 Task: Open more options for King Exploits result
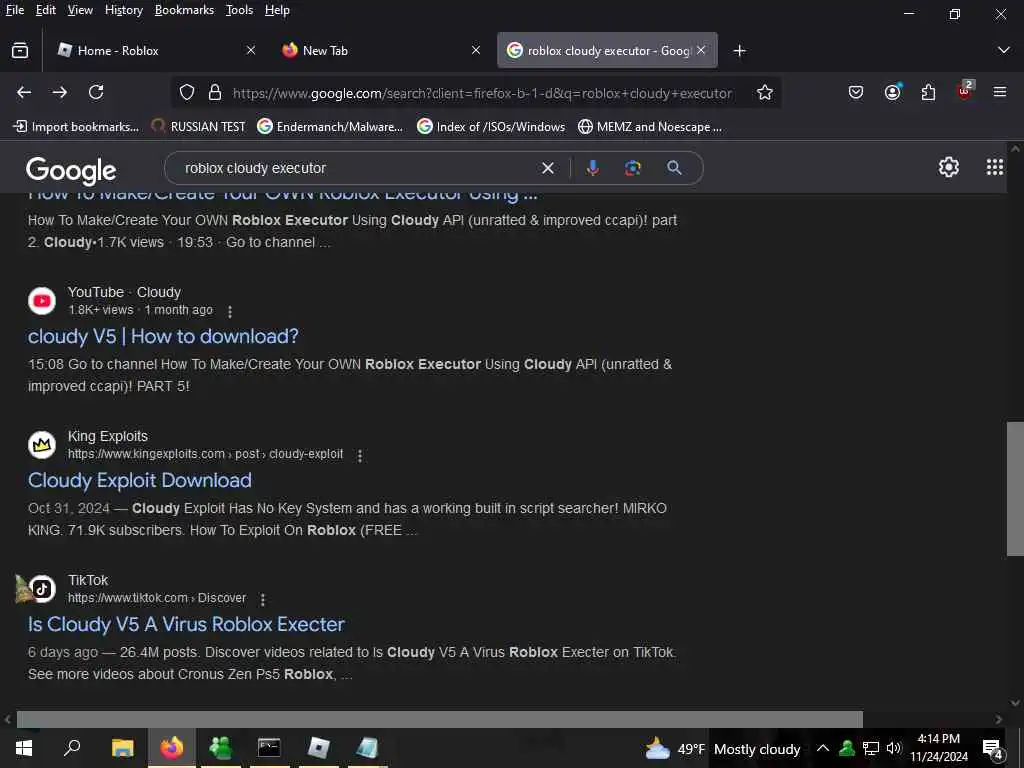tap(360, 456)
